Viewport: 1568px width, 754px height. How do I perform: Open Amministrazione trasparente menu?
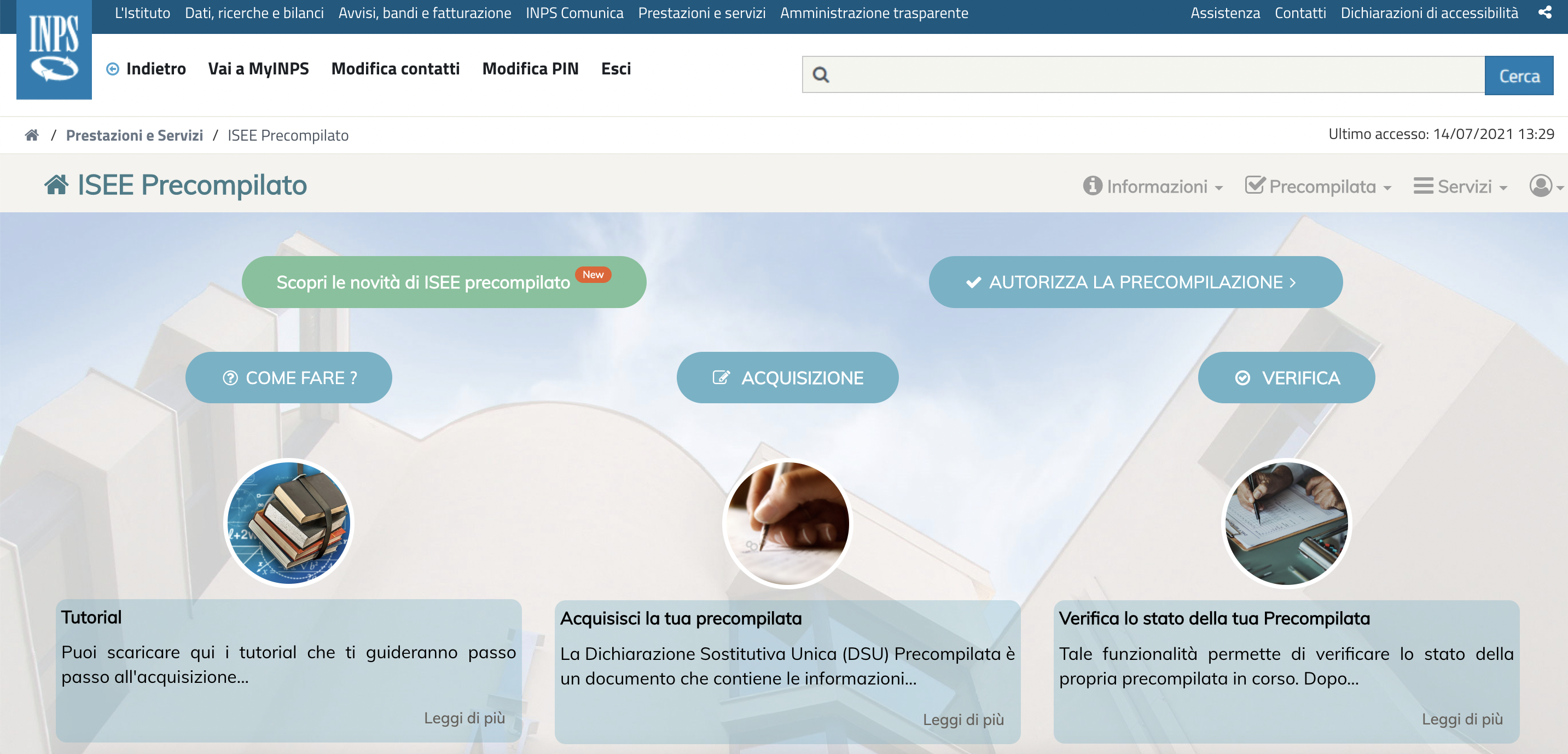(874, 13)
